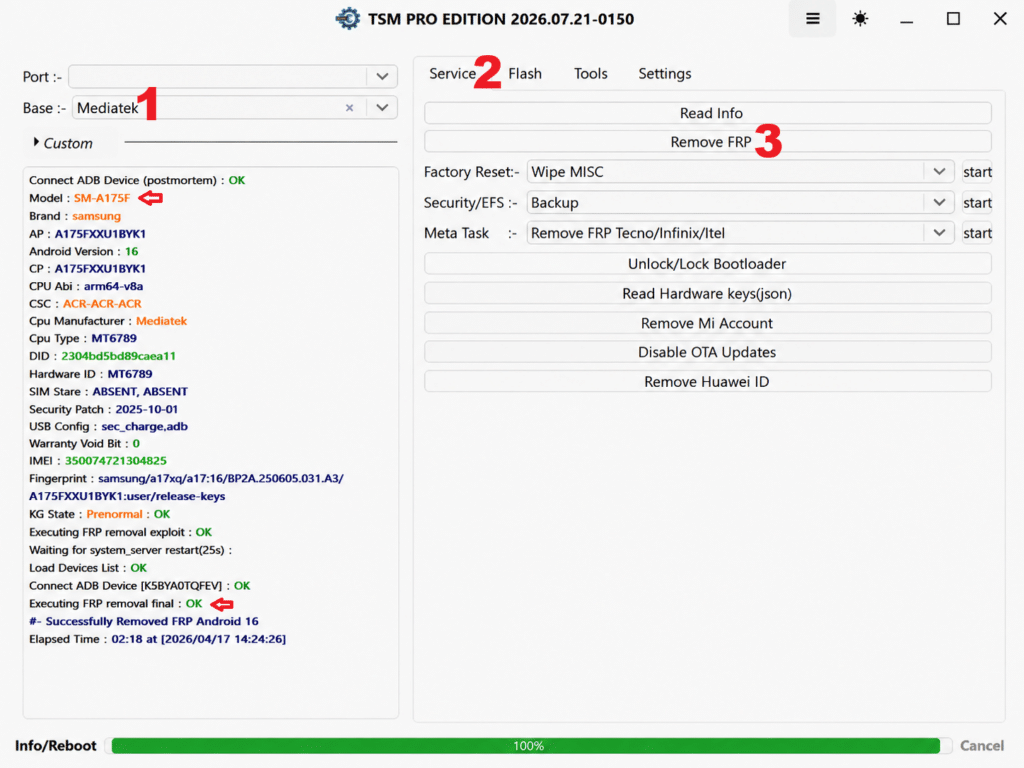Viewport: 1024px width, 768px height.
Task: Switch to the Service tab
Action: coord(452,73)
